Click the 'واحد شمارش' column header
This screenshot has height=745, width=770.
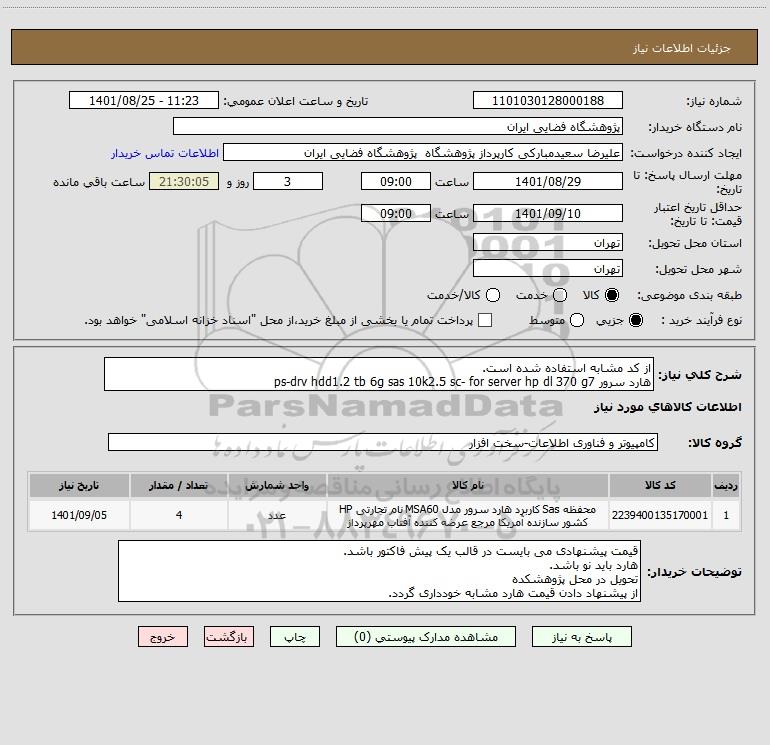coord(277,485)
